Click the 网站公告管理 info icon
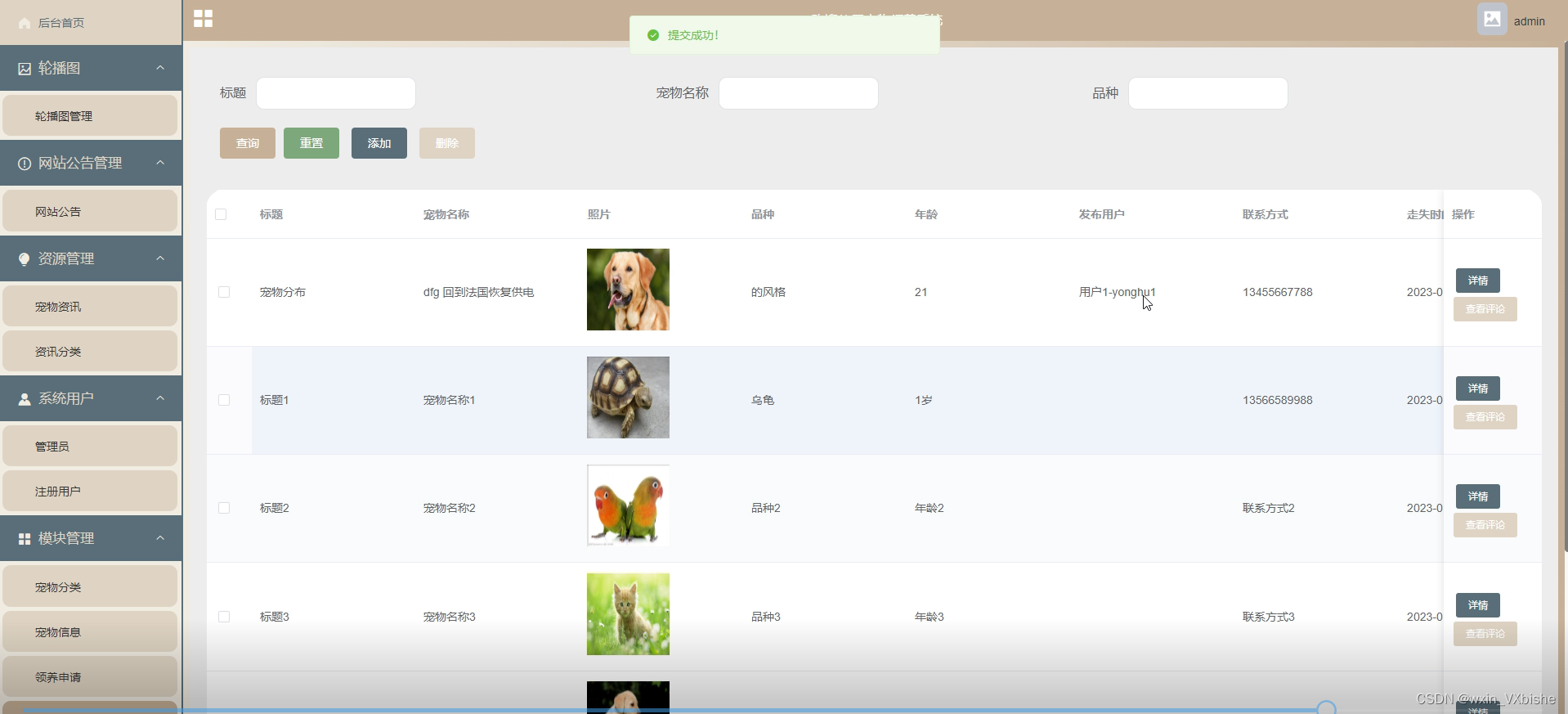Screen dimensions: 1568x714 click(25, 164)
